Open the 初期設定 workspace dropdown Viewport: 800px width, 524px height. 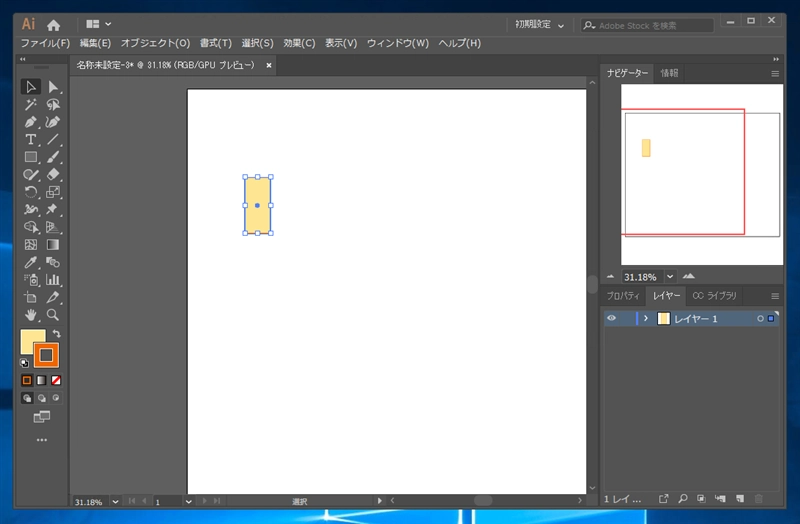click(x=539, y=25)
